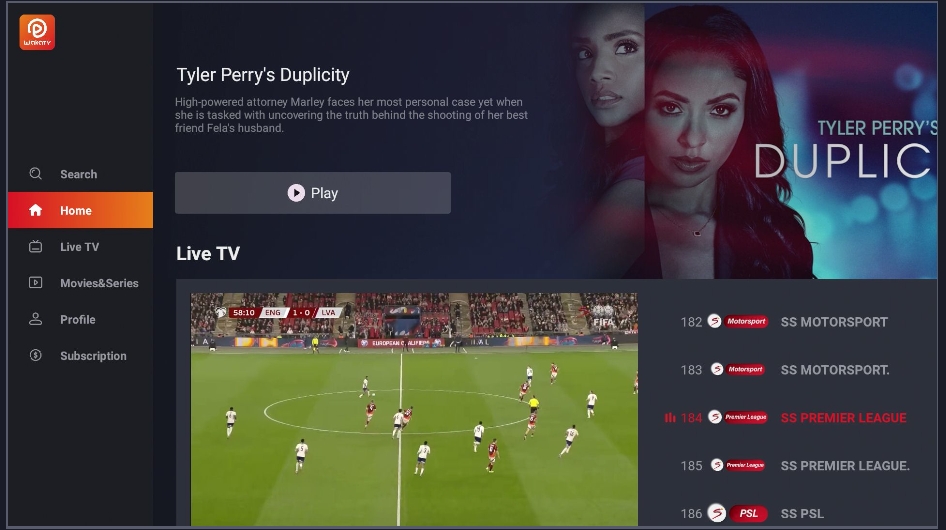Go to the Live TV menu item

[80, 246]
